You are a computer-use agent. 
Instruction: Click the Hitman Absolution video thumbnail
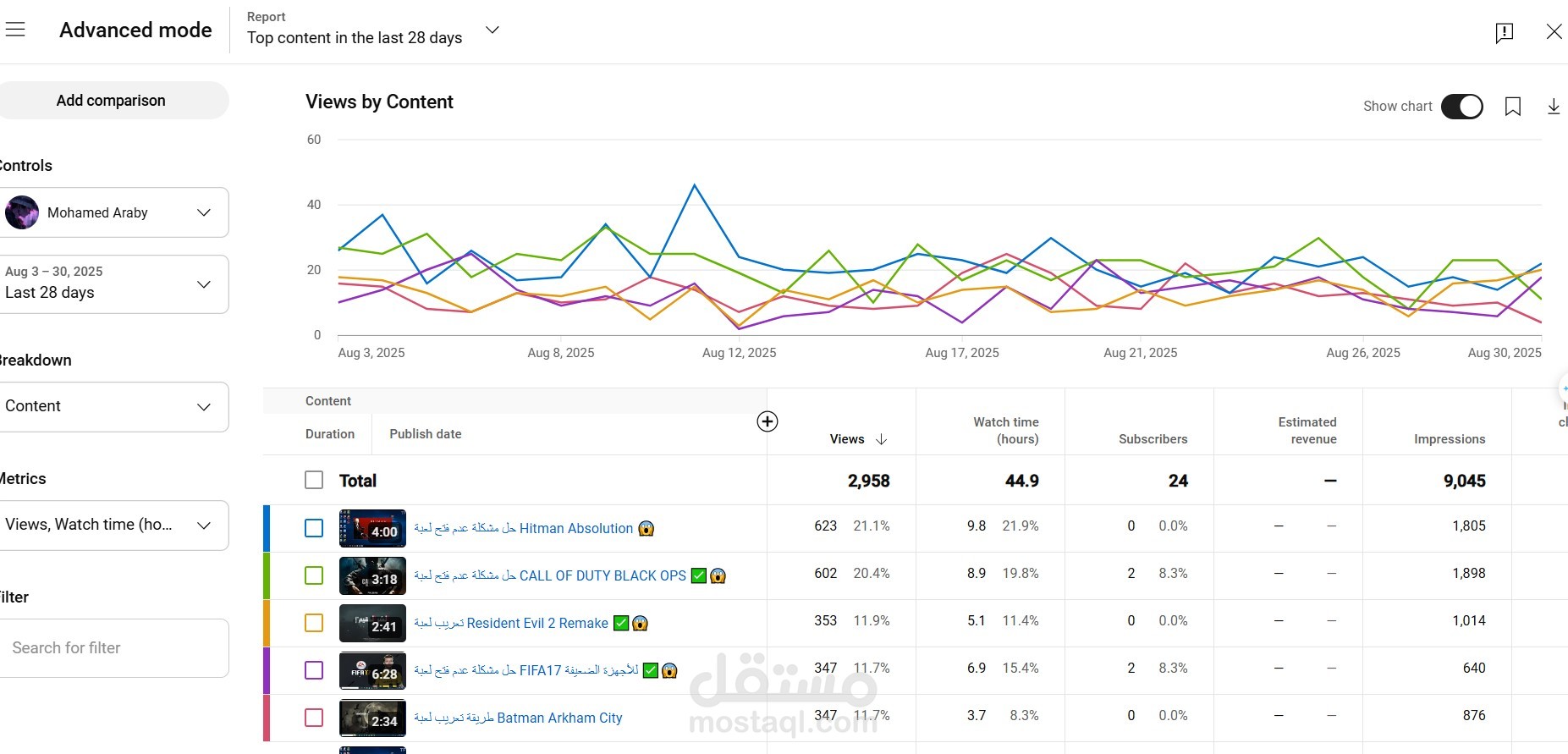(x=372, y=529)
